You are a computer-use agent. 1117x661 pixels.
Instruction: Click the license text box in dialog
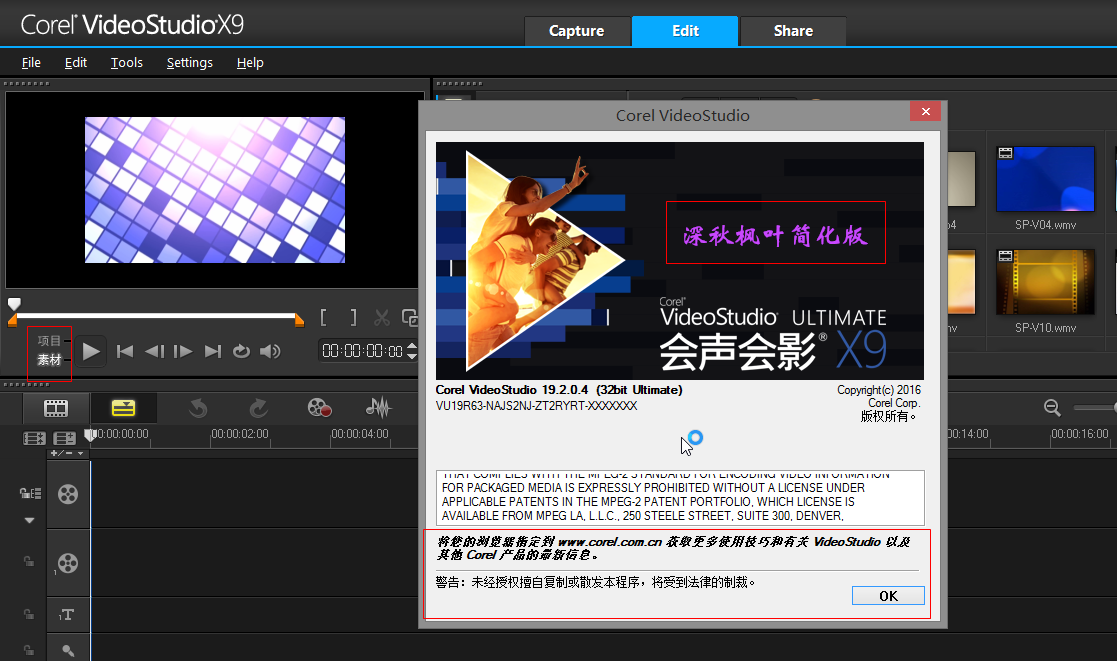coord(680,497)
